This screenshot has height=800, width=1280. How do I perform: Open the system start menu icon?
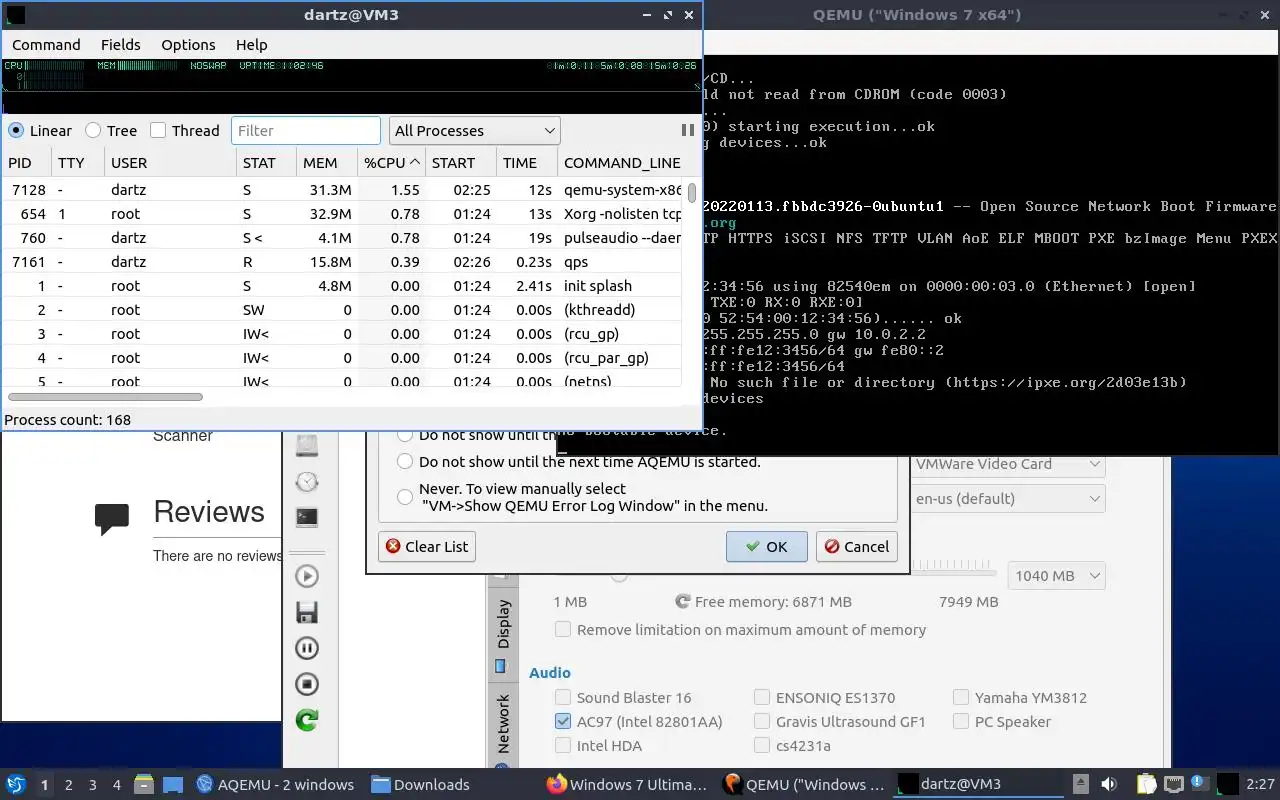coord(15,784)
